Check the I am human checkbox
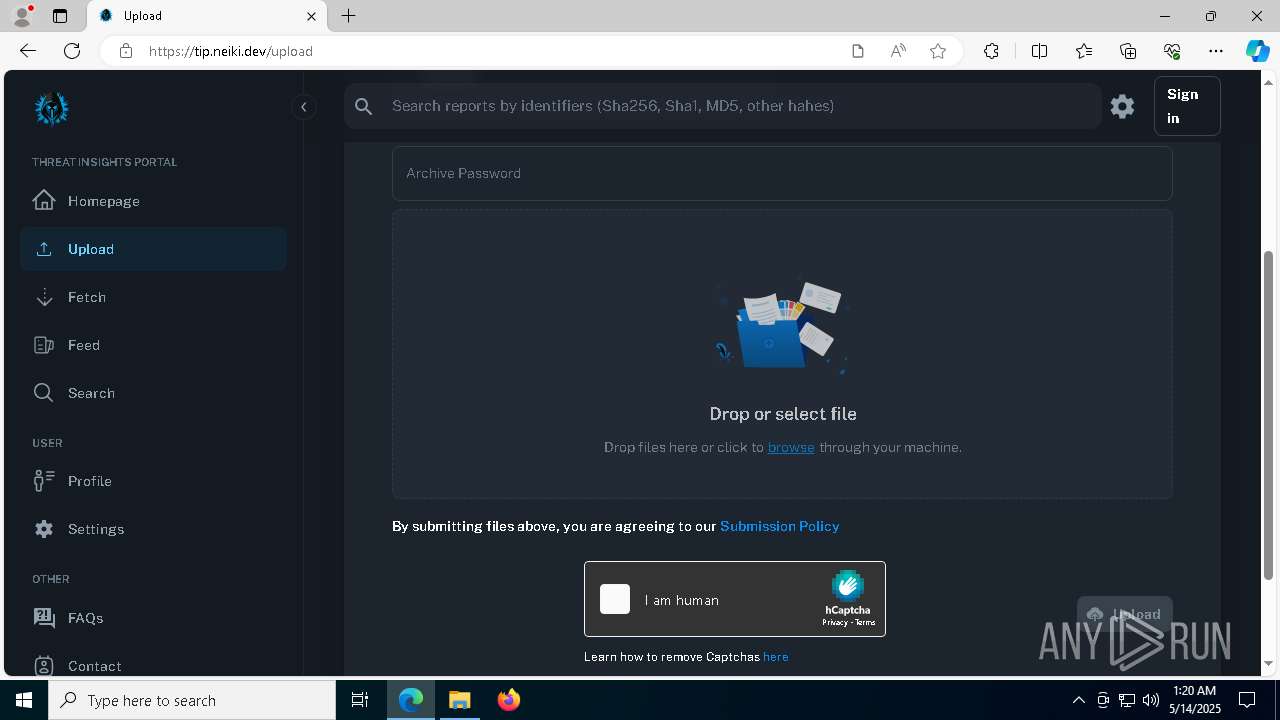 (615, 599)
